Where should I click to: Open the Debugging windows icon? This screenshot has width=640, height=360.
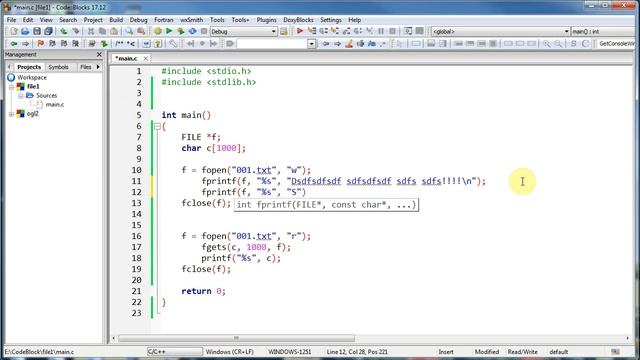click(x=407, y=31)
